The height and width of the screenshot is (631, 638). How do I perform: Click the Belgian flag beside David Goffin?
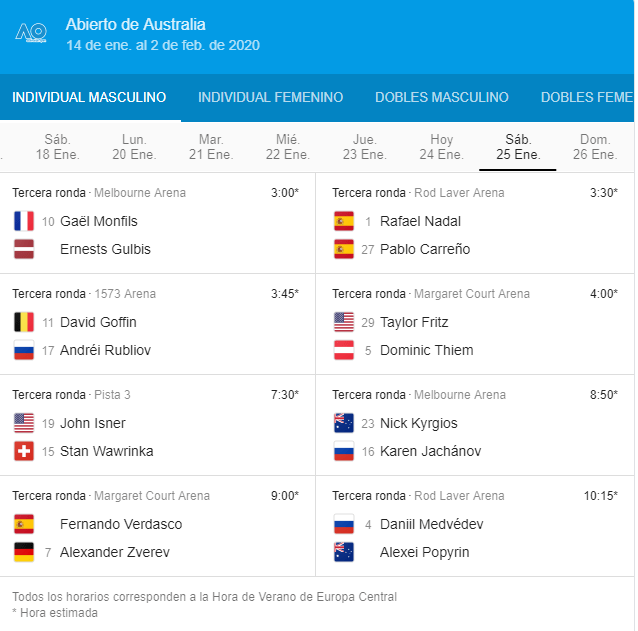[x=24, y=322]
